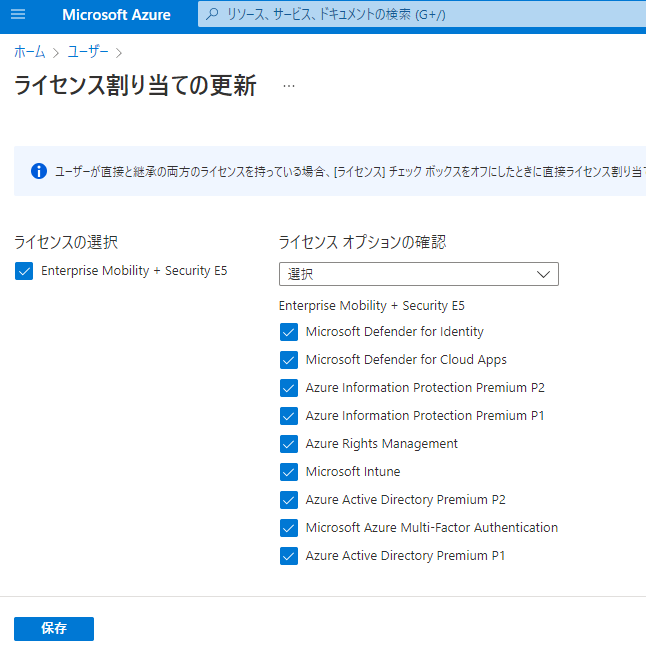Open the ellipsis more options beside title

point(289,86)
